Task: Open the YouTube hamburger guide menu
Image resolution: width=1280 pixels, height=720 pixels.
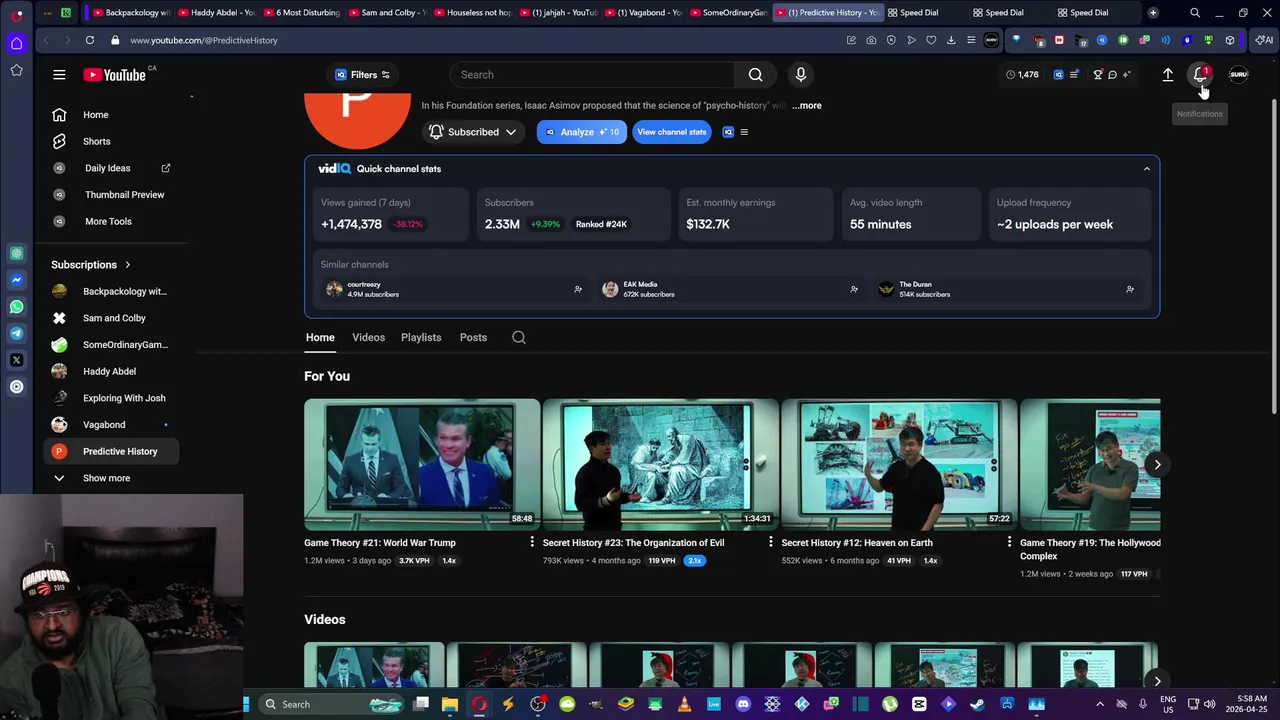Action: tap(59, 75)
